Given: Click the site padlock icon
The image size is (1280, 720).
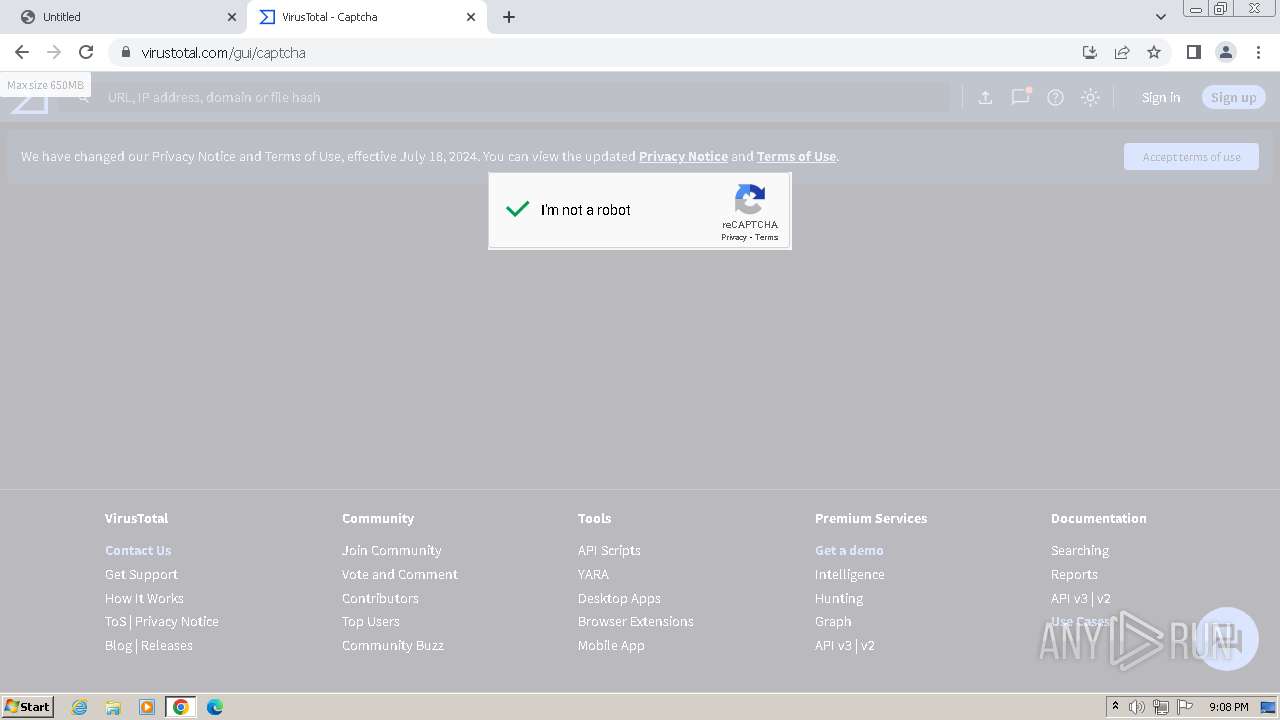Looking at the screenshot, I should pyautogui.click(x=125, y=52).
